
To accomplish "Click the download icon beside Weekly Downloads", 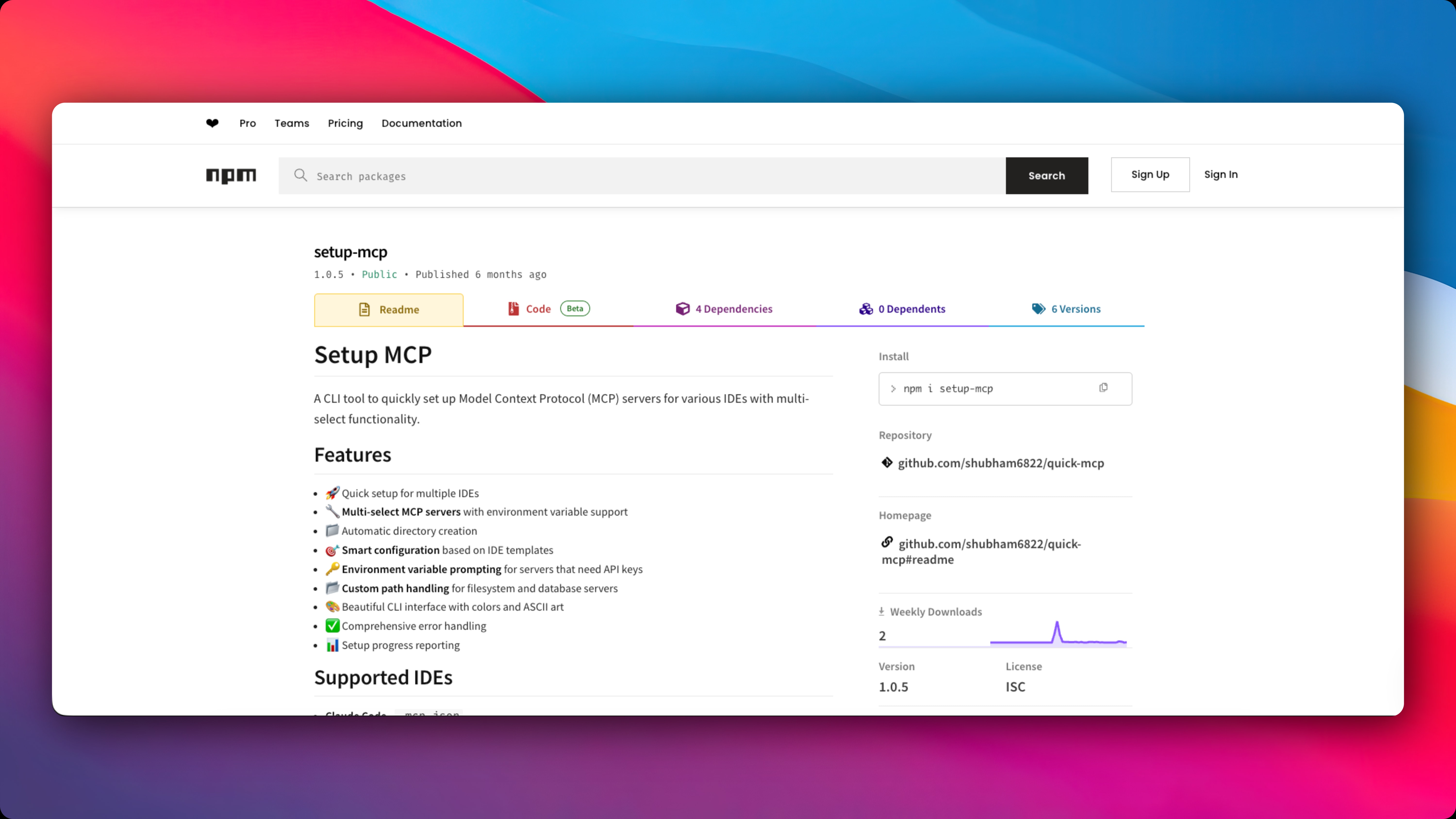I will pyautogui.click(x=881, y=611).
